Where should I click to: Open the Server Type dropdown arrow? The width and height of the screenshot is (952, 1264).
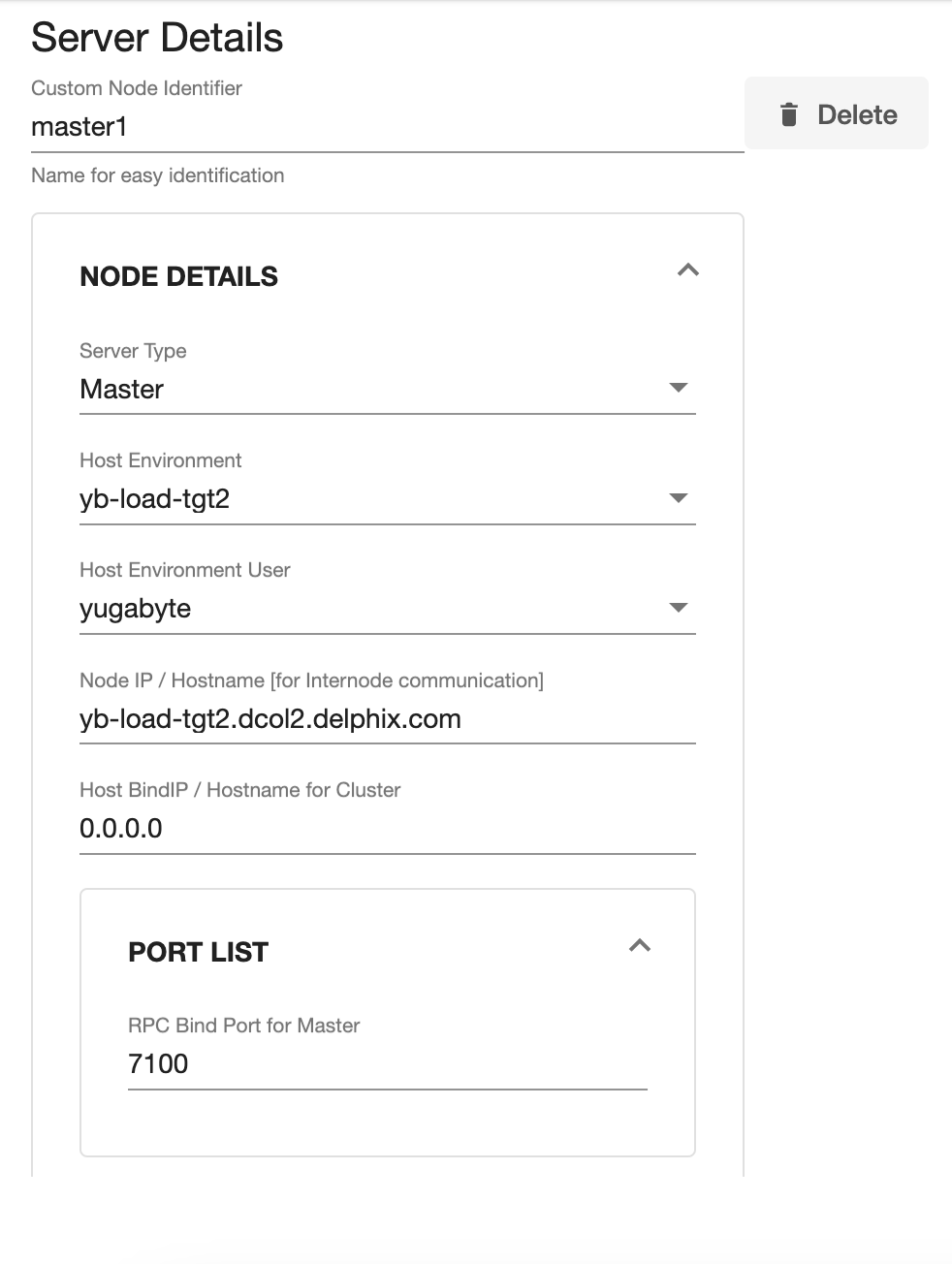[x=679, y=388]
